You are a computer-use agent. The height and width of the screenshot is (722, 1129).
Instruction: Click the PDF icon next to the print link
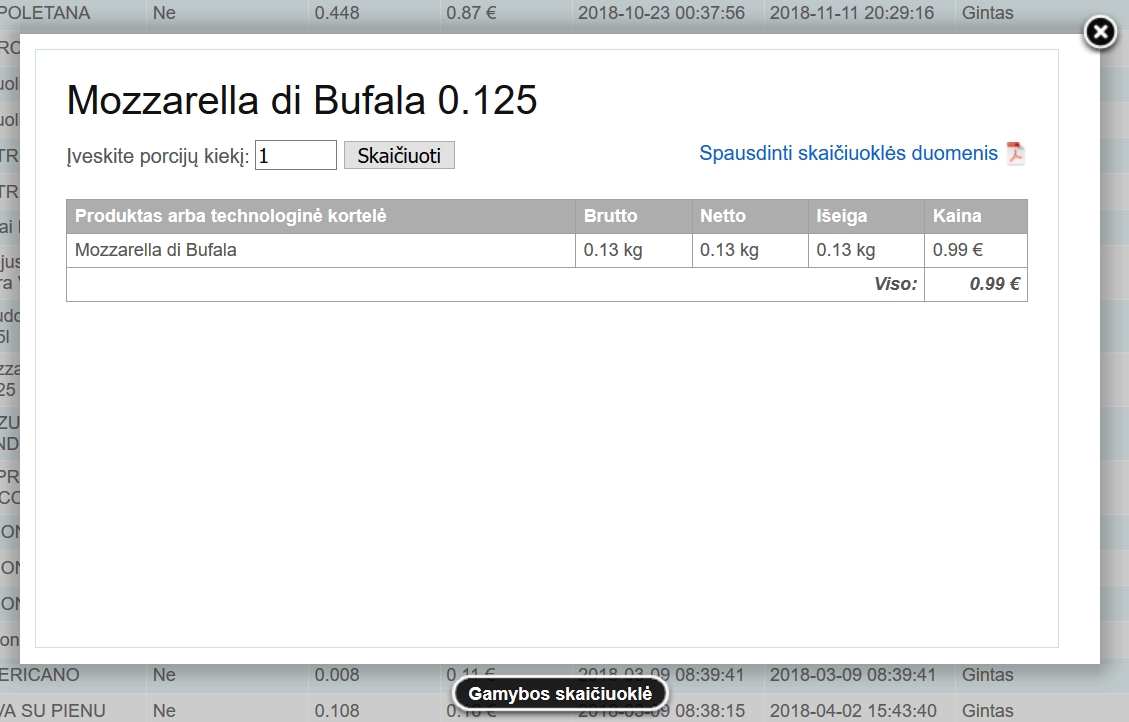pos(1015,153)
